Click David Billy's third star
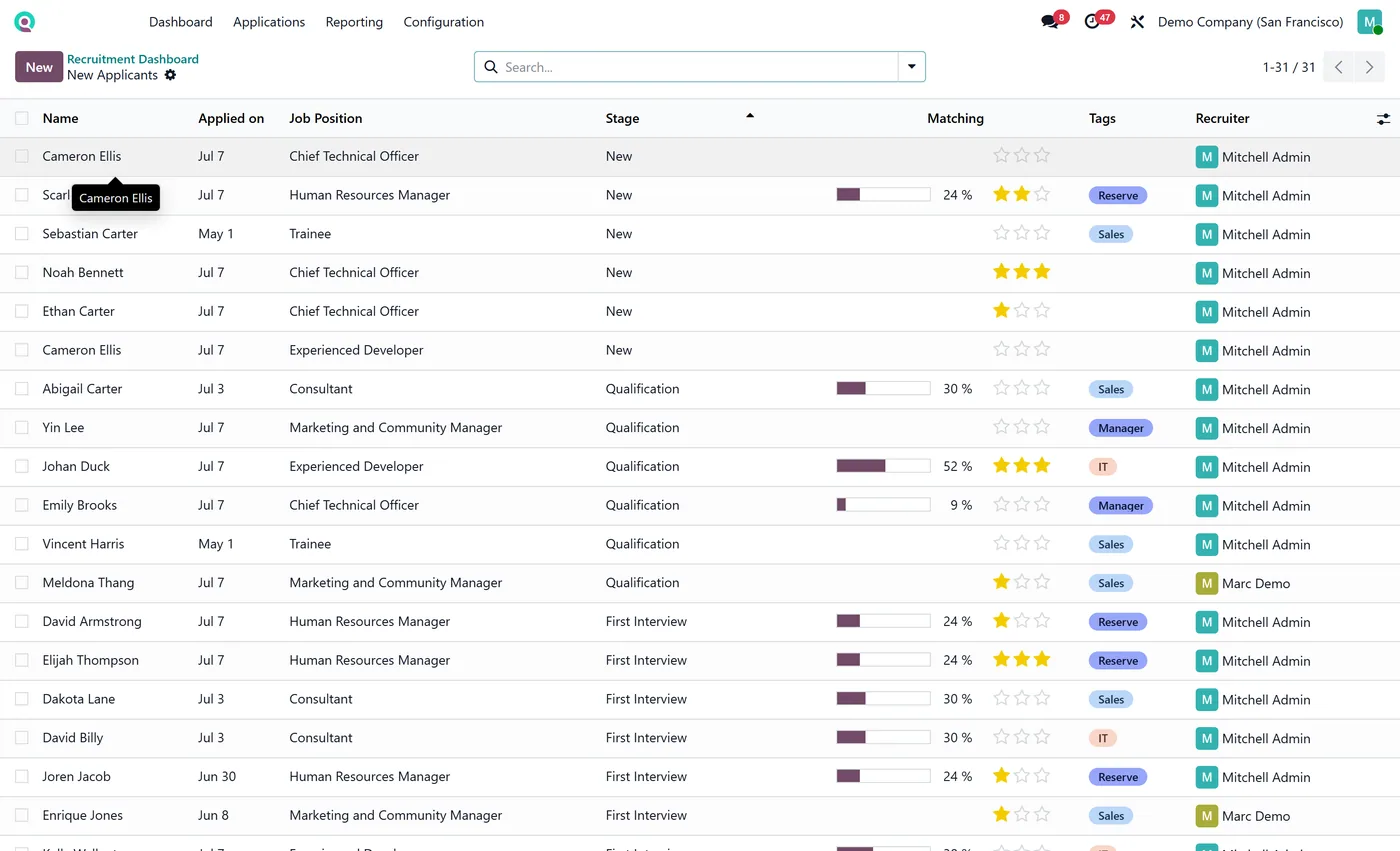This screenshot has width=1400, height=851. pos(1042,737)
